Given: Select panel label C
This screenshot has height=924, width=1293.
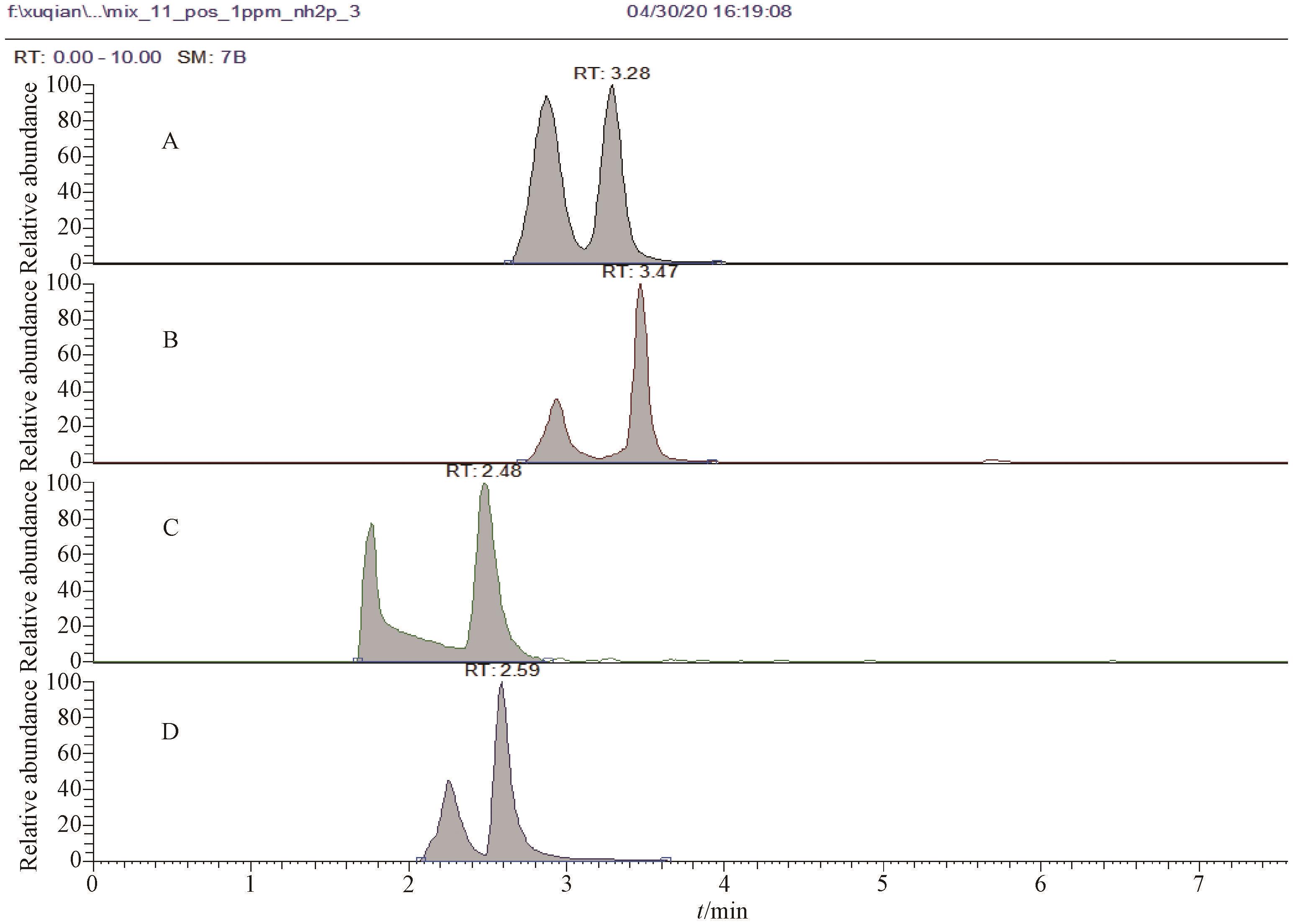Looking at the screenshot, I should point(170,528).
